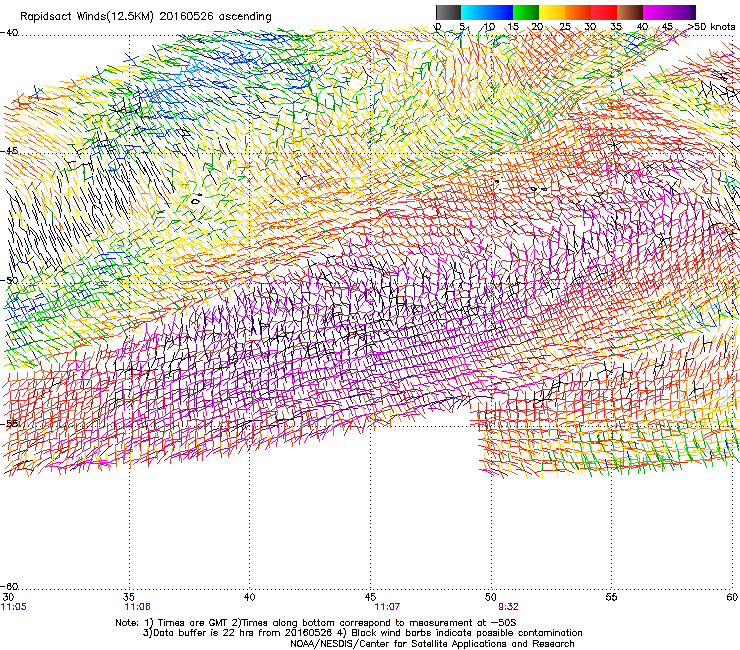Click the '-50' latitude label
The image size is (740, 650).
tap(9, 280)
